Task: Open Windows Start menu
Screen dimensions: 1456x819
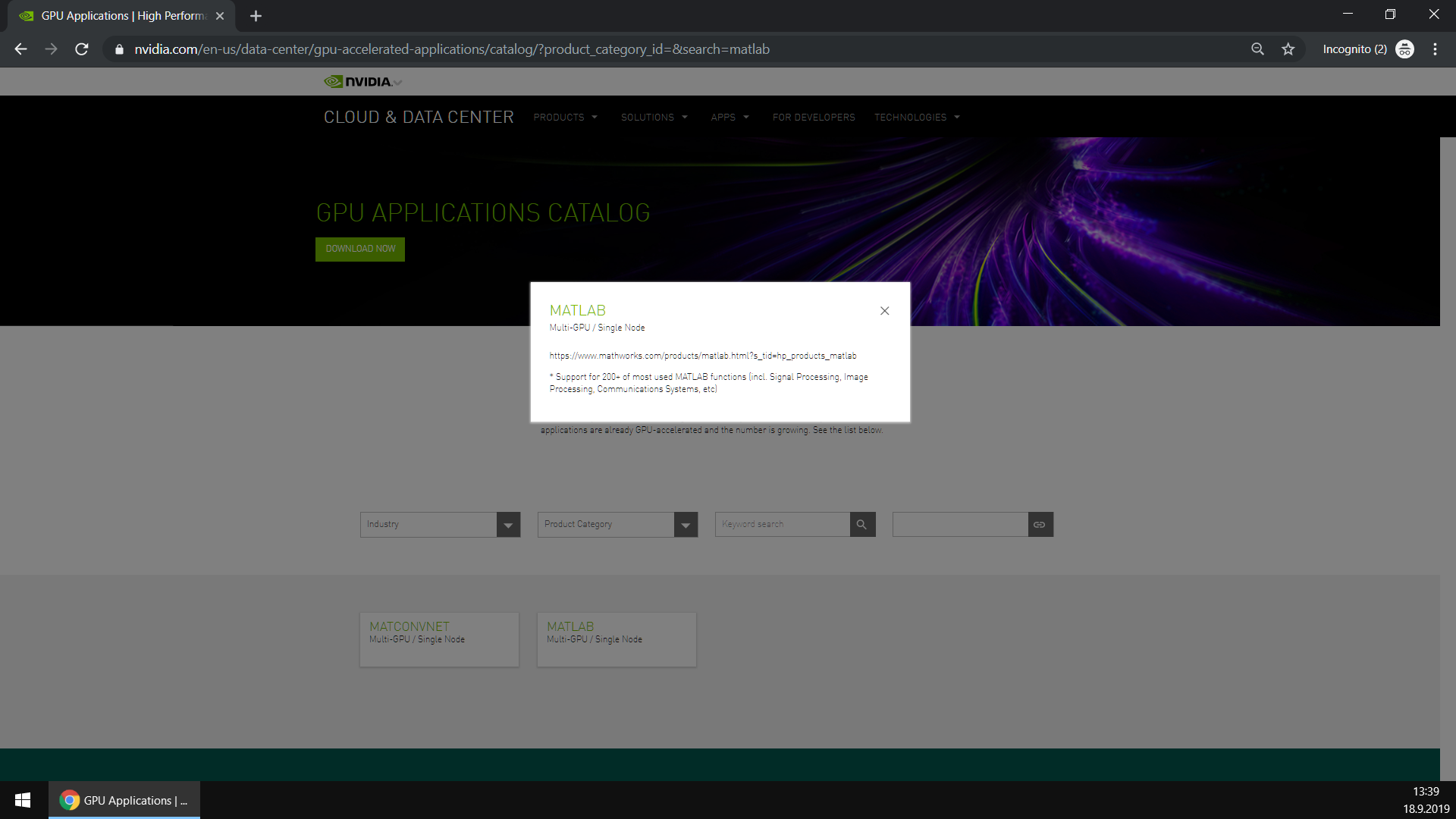Action: [x=23, y=800]
